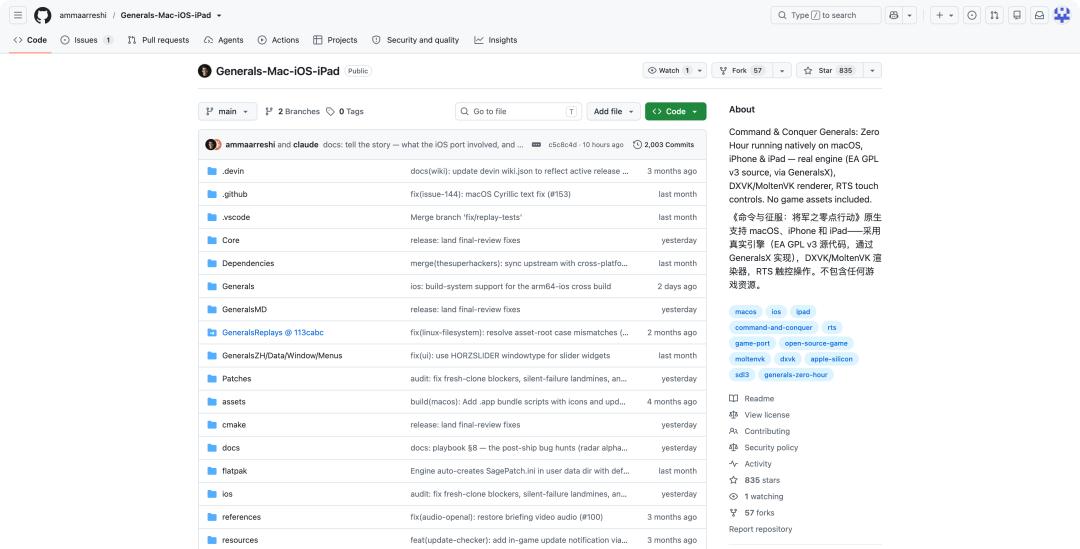Open the cmake folder
Screen dimensions: 1080x549
click(x=233, y=424)
